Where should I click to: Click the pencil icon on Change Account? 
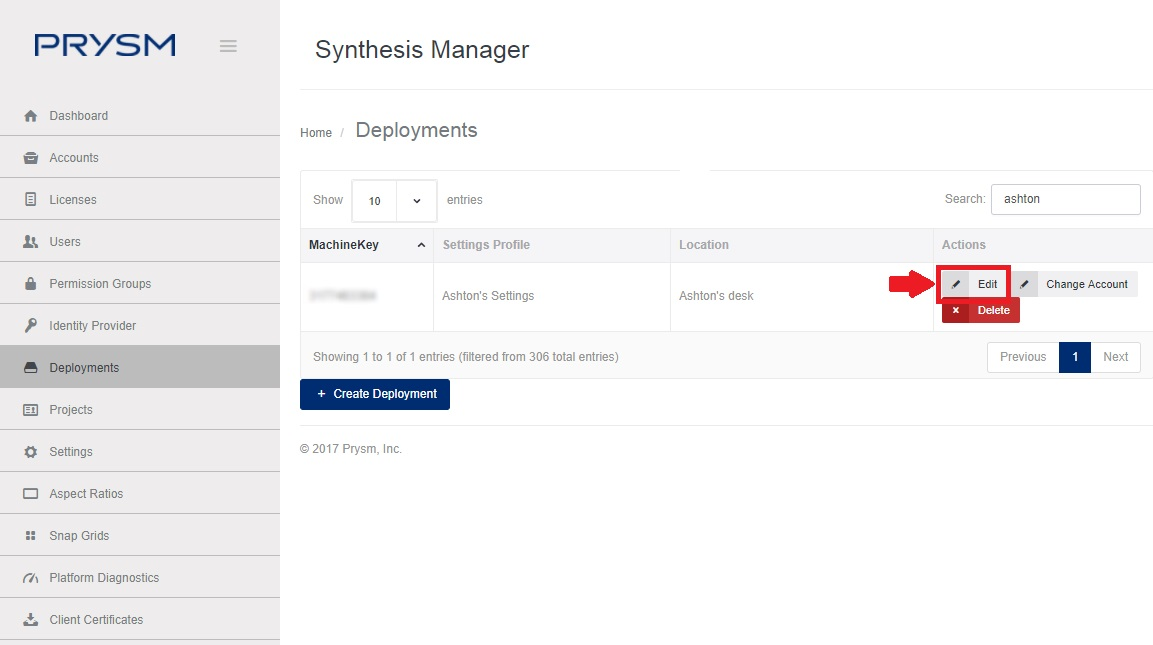1024,284
